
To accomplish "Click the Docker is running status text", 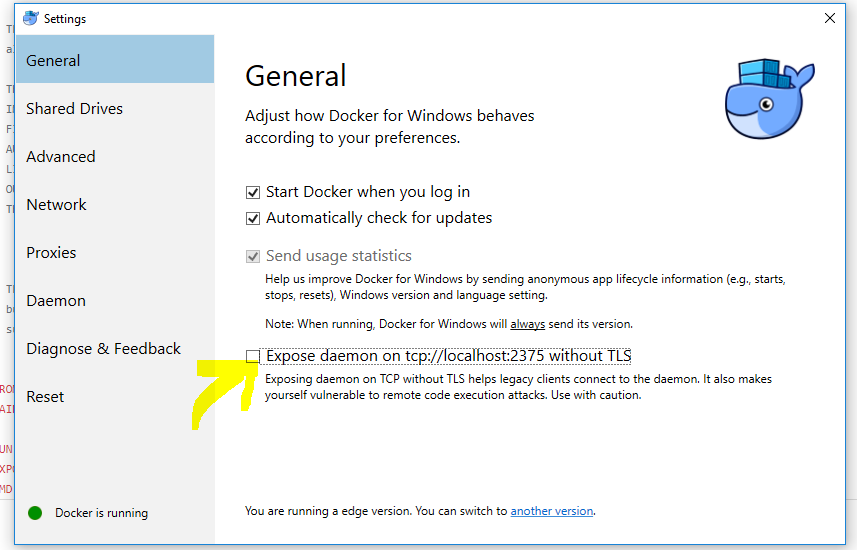I will coord(102,513).
